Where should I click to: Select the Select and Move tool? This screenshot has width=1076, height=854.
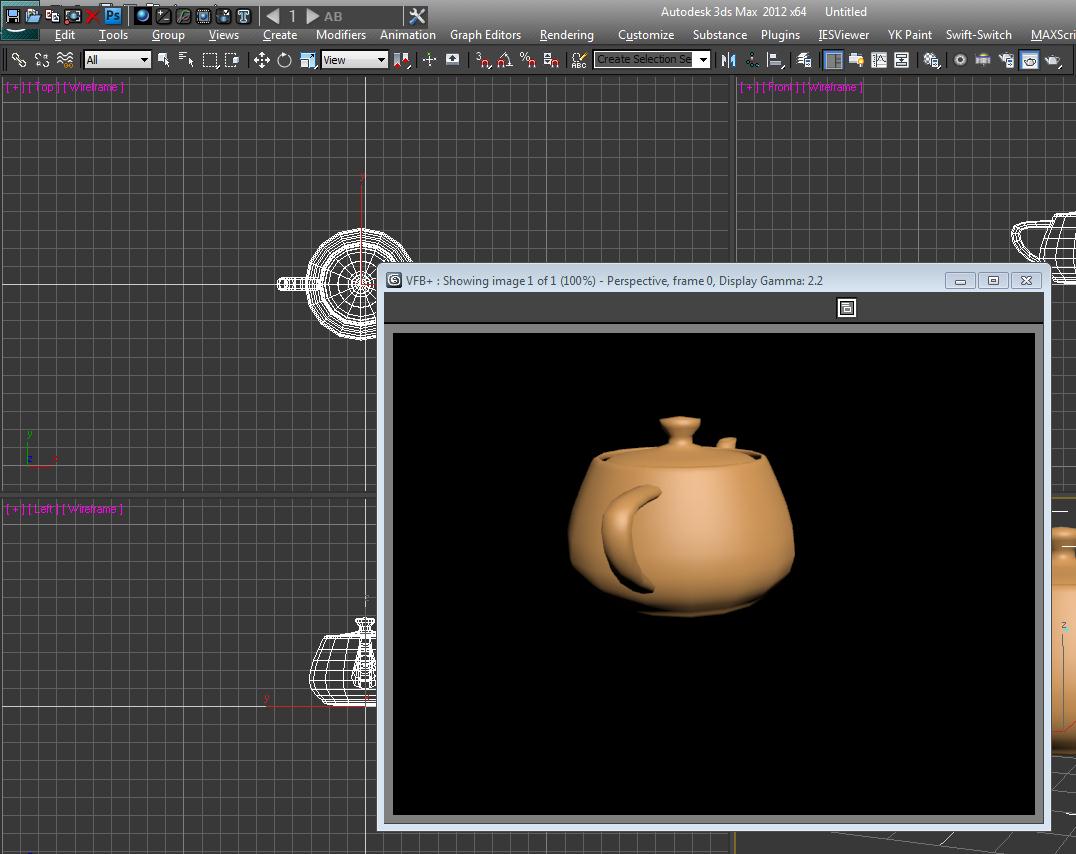[262, 60]
